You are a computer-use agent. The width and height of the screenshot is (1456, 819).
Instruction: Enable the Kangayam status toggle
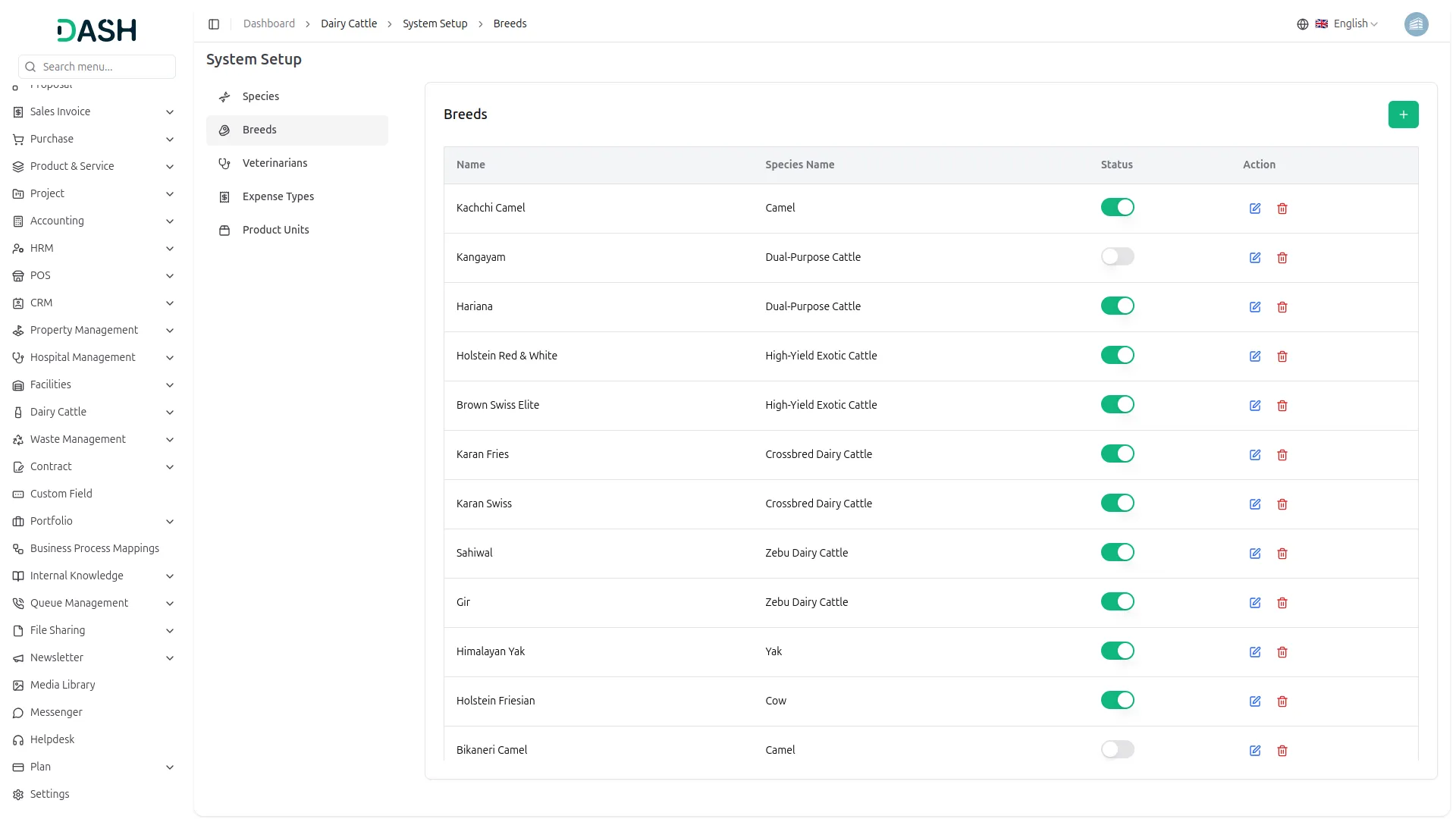click(1117, 257)
